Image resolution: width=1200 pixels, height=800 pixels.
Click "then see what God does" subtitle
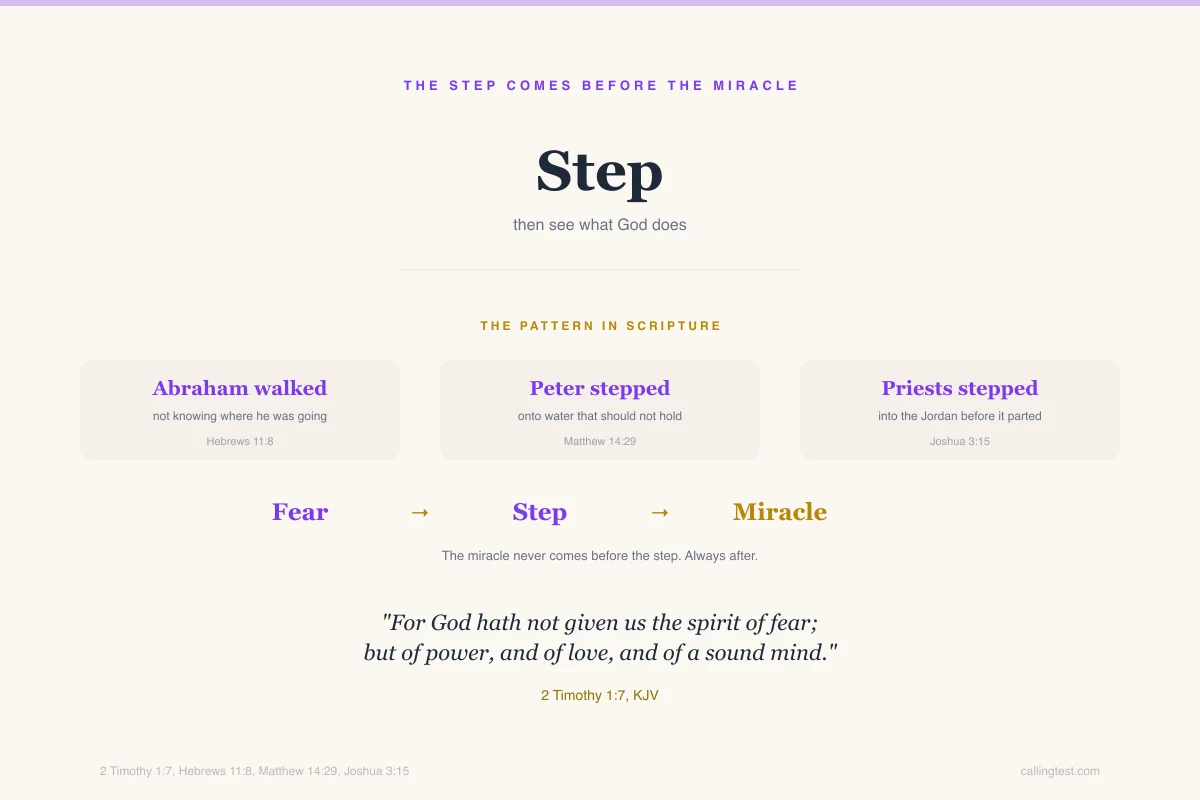click(x=600, y=225)
